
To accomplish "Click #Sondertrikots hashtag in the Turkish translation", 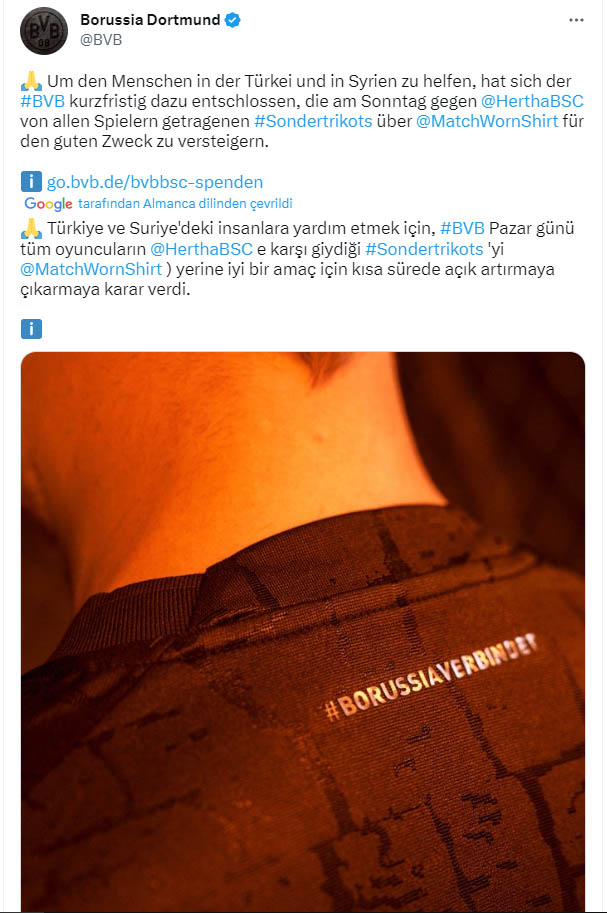I will [x=425, y=249].
